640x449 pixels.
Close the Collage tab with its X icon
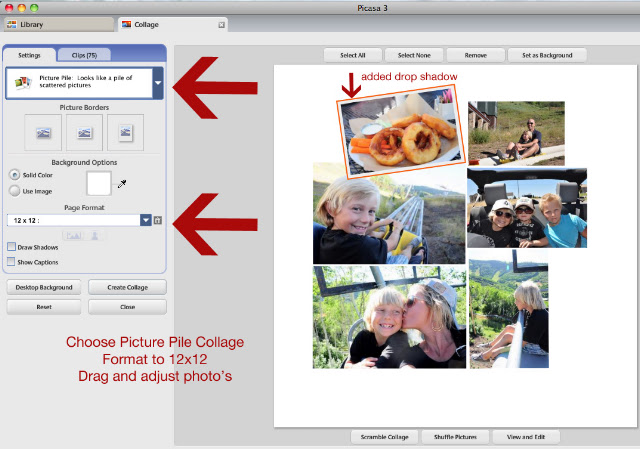221,25
